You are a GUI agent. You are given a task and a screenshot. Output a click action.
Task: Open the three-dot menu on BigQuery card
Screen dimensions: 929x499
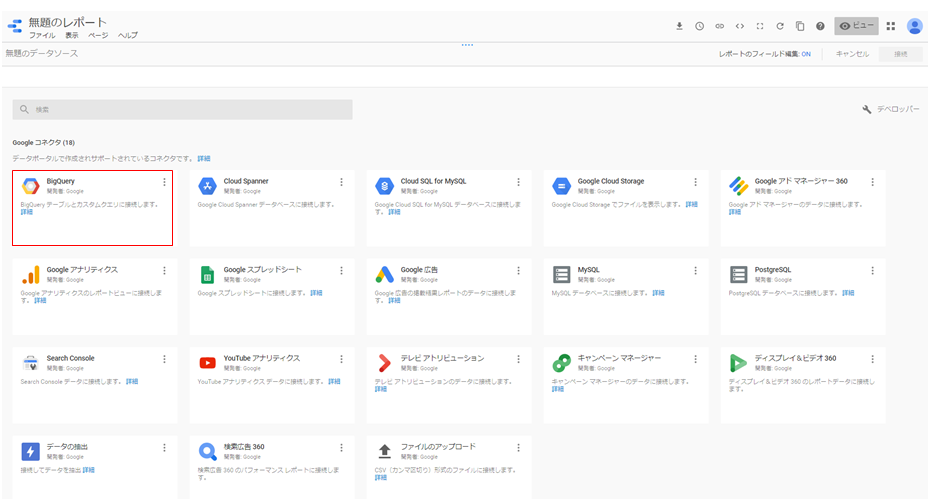tap(164, 182)
